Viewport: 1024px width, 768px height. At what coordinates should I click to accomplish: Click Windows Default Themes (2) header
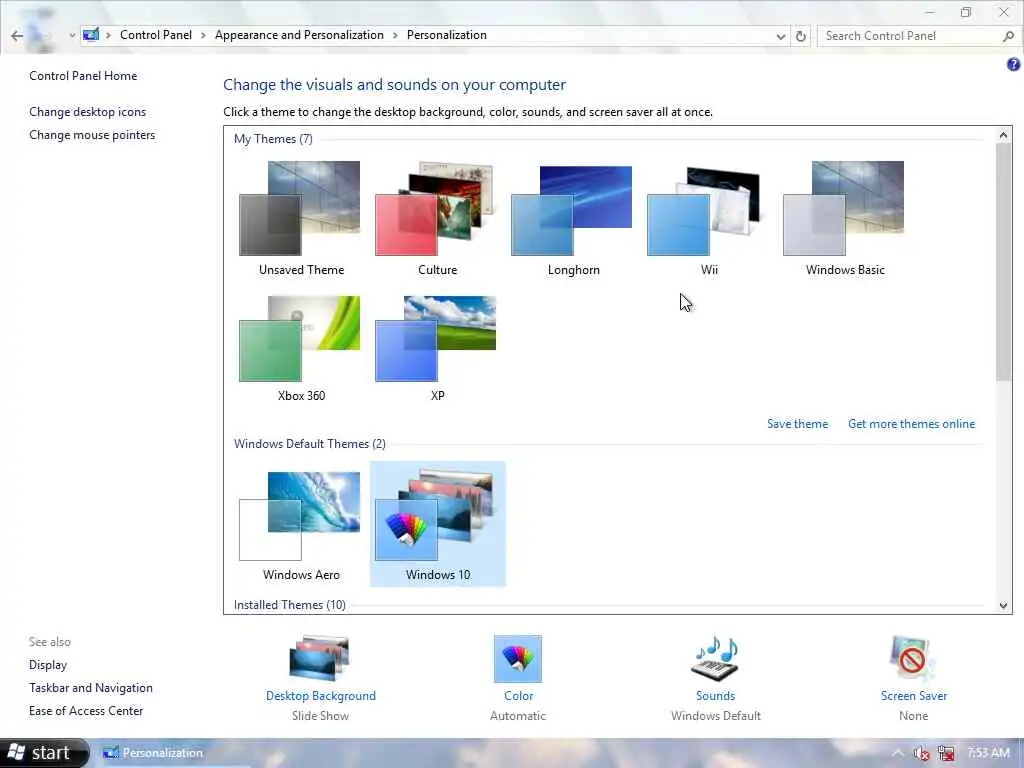[310, 444]
